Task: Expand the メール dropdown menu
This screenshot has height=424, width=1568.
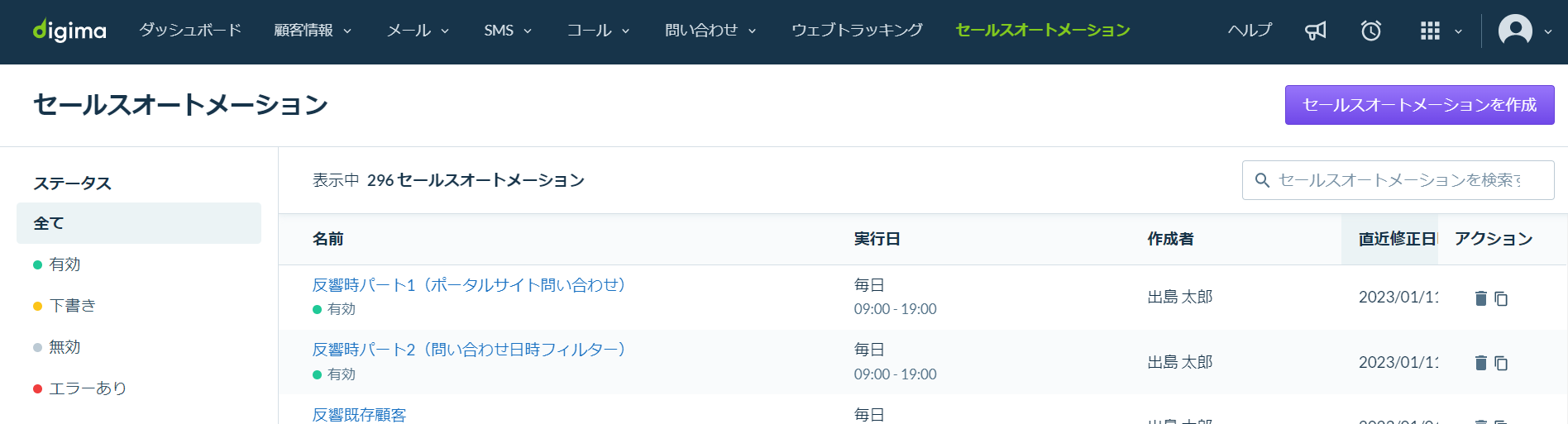Action: 418,31
